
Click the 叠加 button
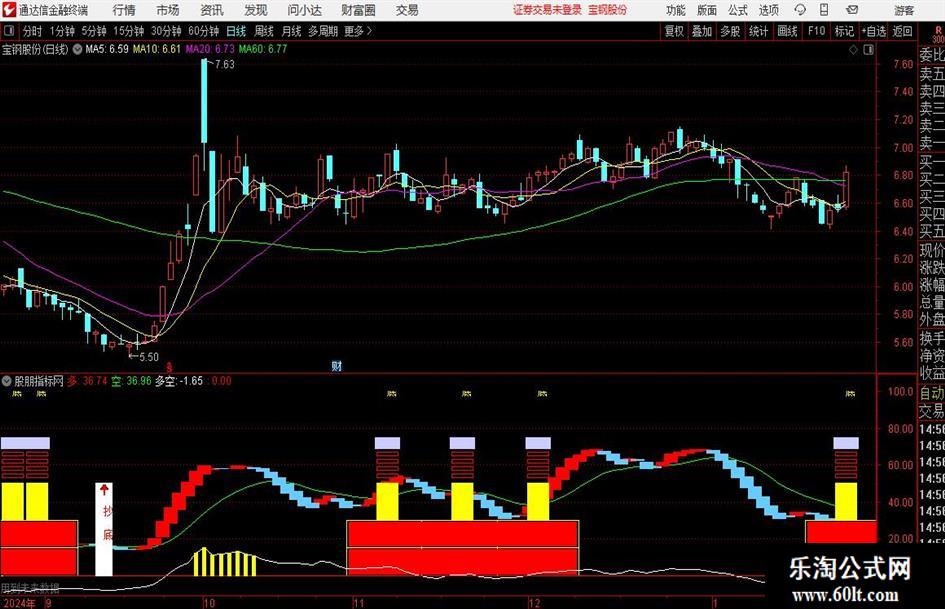(x=702, y=31)
